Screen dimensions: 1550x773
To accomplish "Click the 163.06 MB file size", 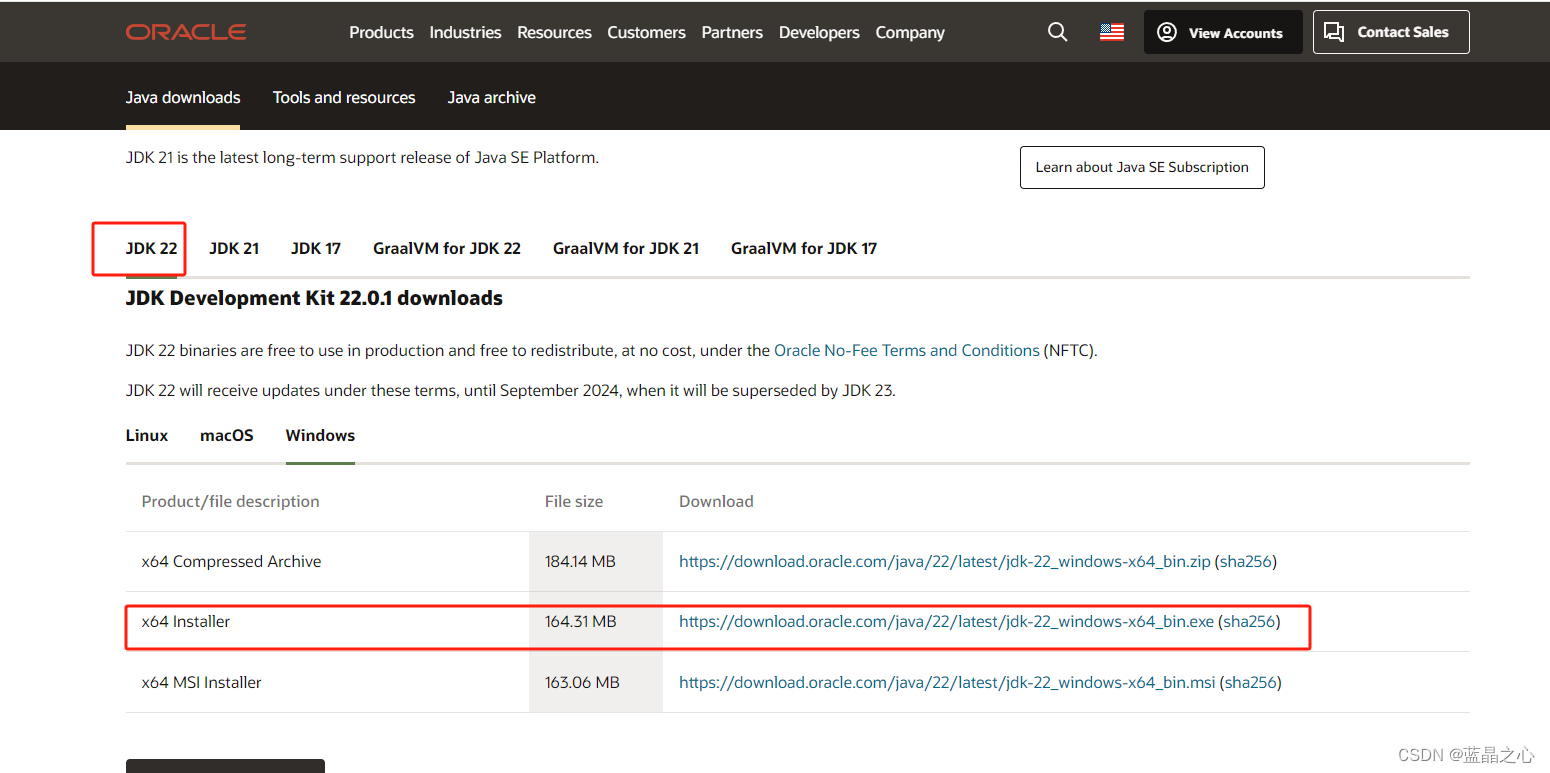I will (x=582, y=682).
